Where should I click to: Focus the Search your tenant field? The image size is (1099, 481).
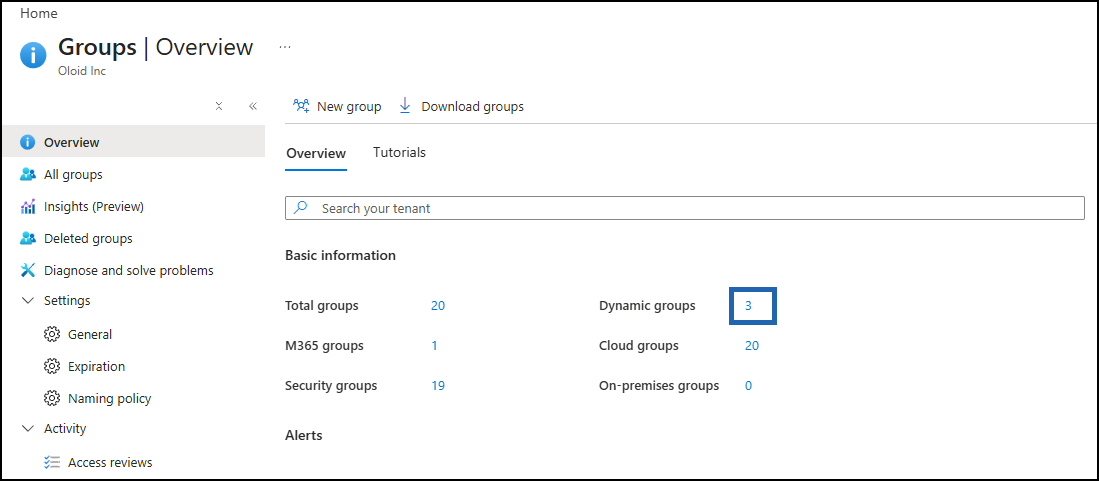[685, 208]
